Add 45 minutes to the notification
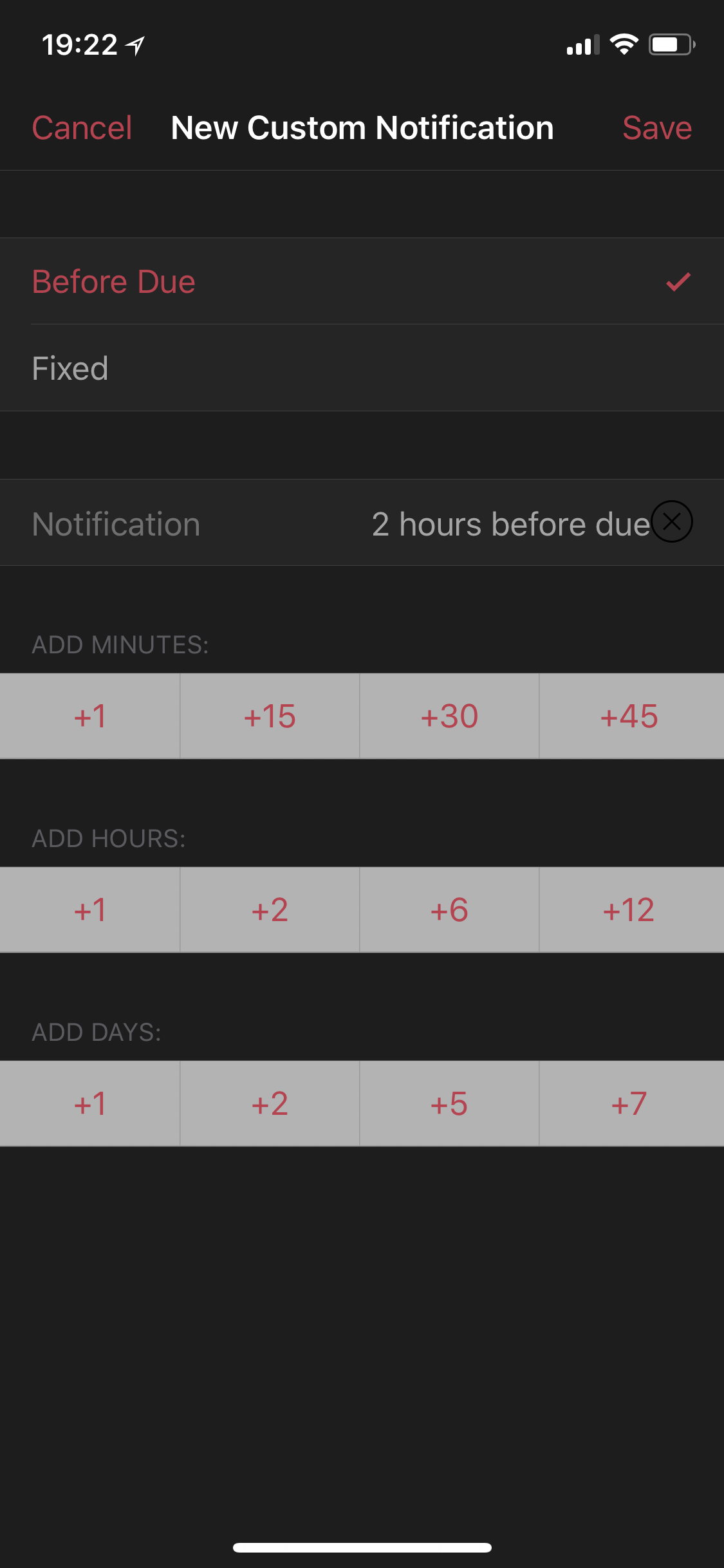This screenshot has width=724, height=1568. (629, 716)
